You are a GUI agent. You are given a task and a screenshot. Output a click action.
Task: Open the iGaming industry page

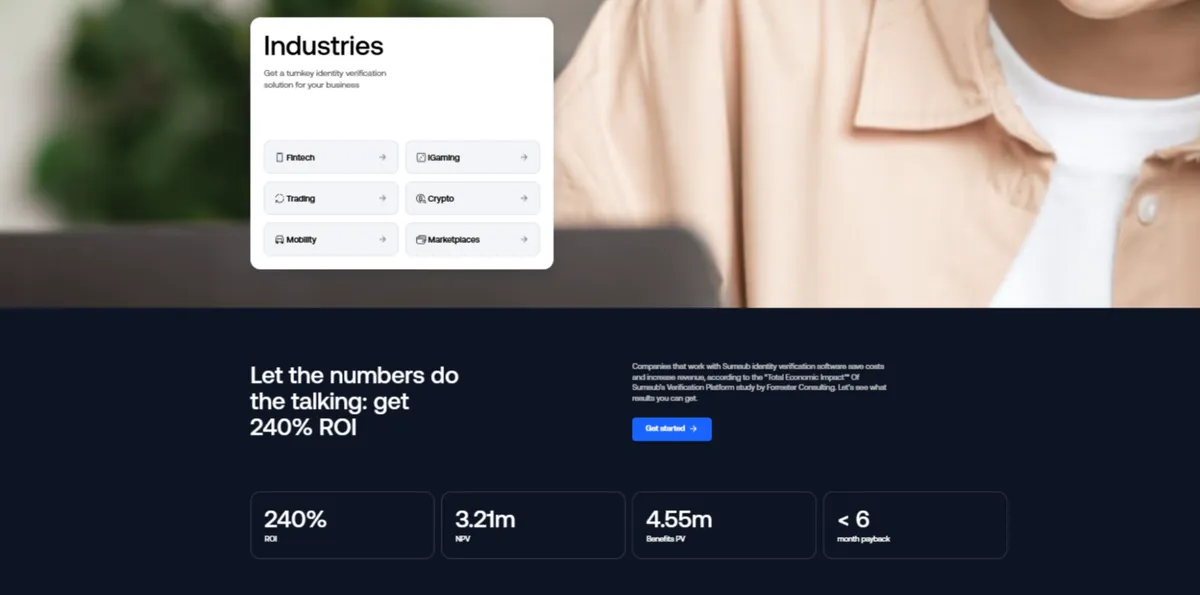[x=472, y=157]
